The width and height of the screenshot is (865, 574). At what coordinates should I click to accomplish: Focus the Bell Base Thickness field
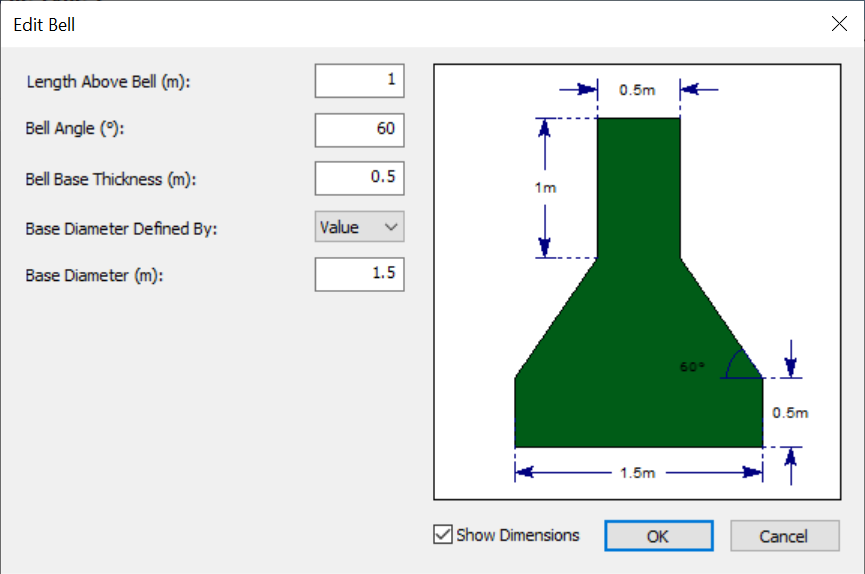[359, 179]
